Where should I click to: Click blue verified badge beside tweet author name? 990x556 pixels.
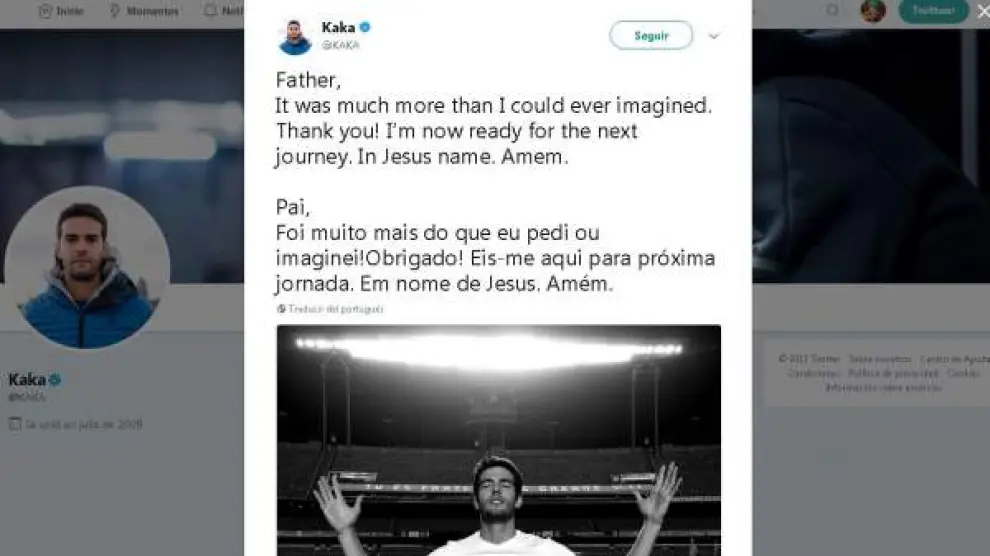click(366, 27)
